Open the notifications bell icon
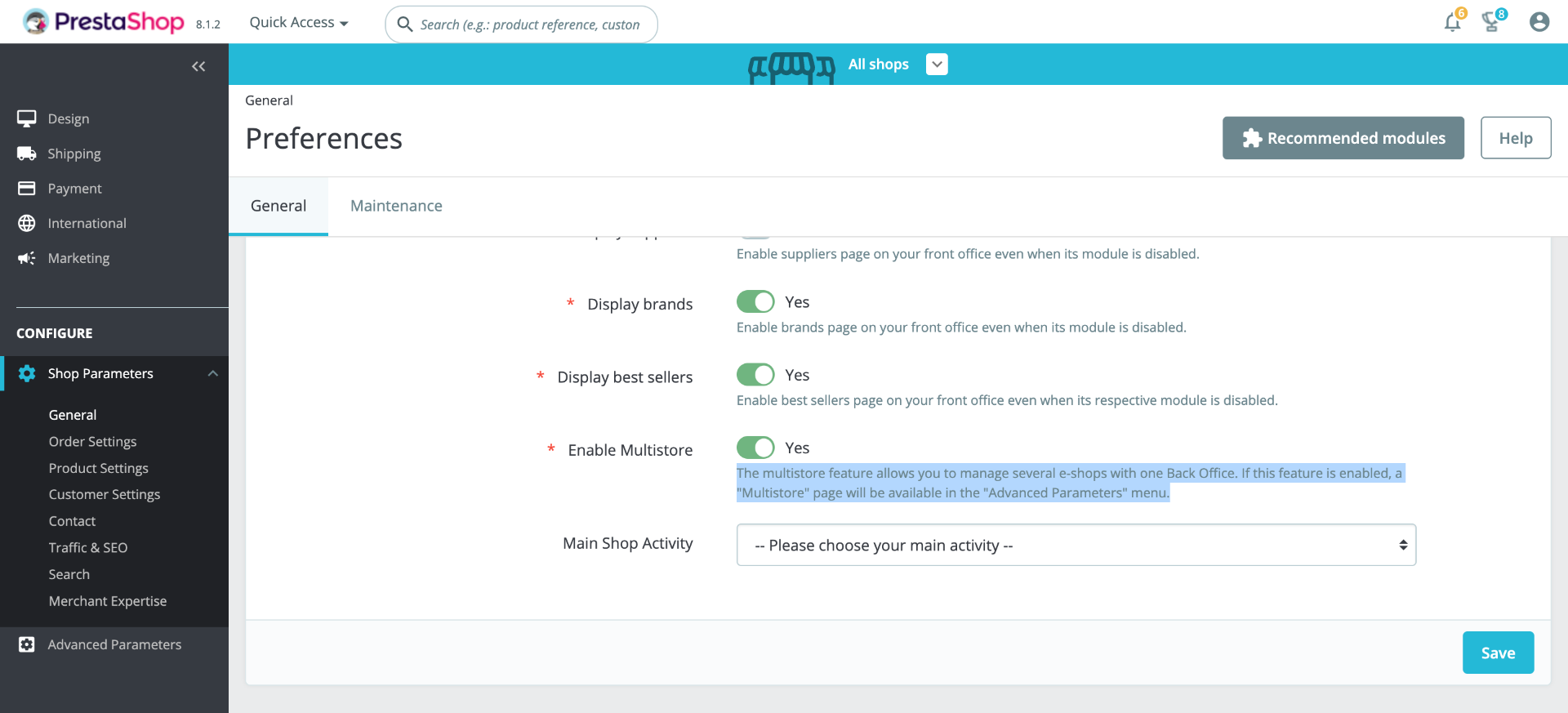This screenshot has width=1568, height=713. 1453,22
